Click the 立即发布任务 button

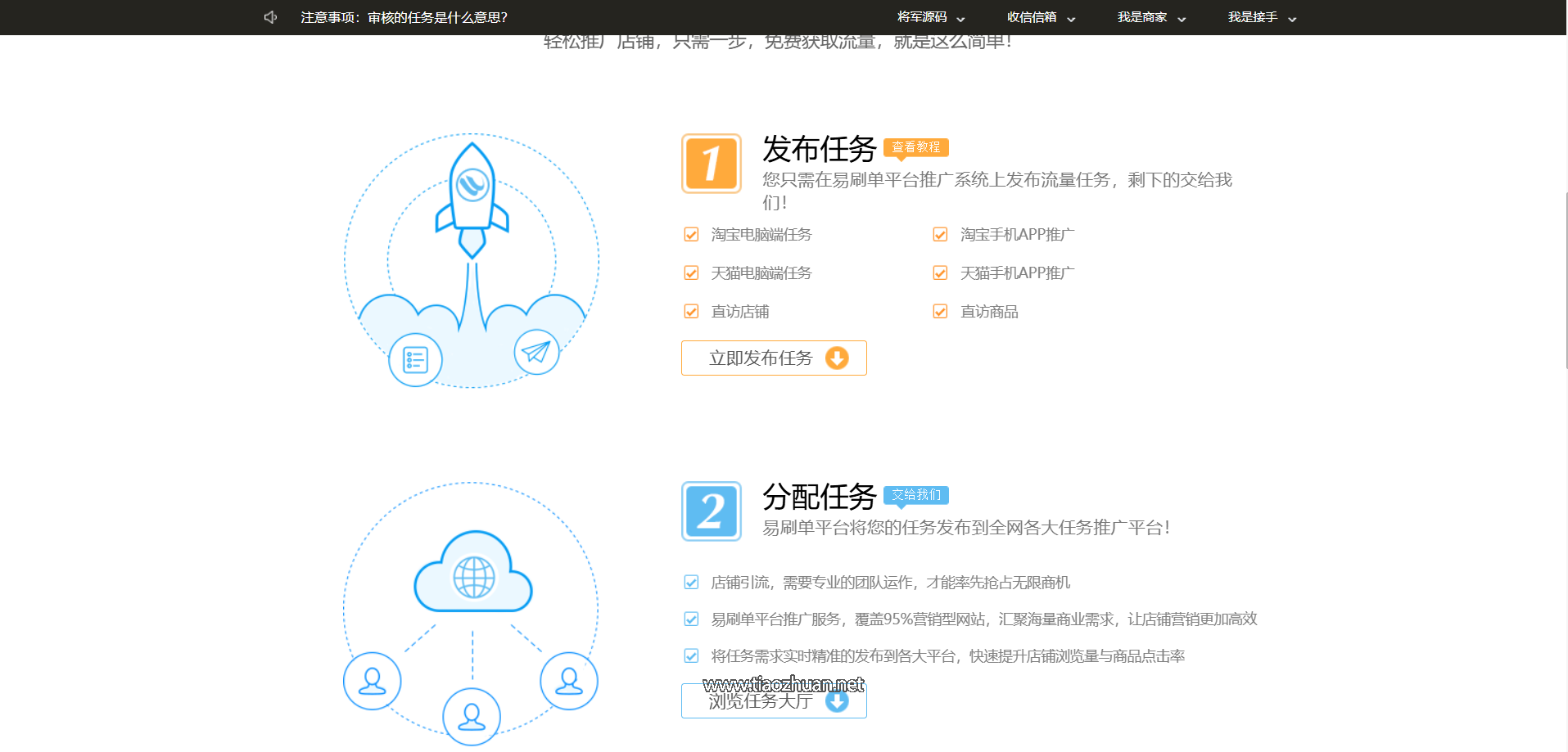(761, 358)
